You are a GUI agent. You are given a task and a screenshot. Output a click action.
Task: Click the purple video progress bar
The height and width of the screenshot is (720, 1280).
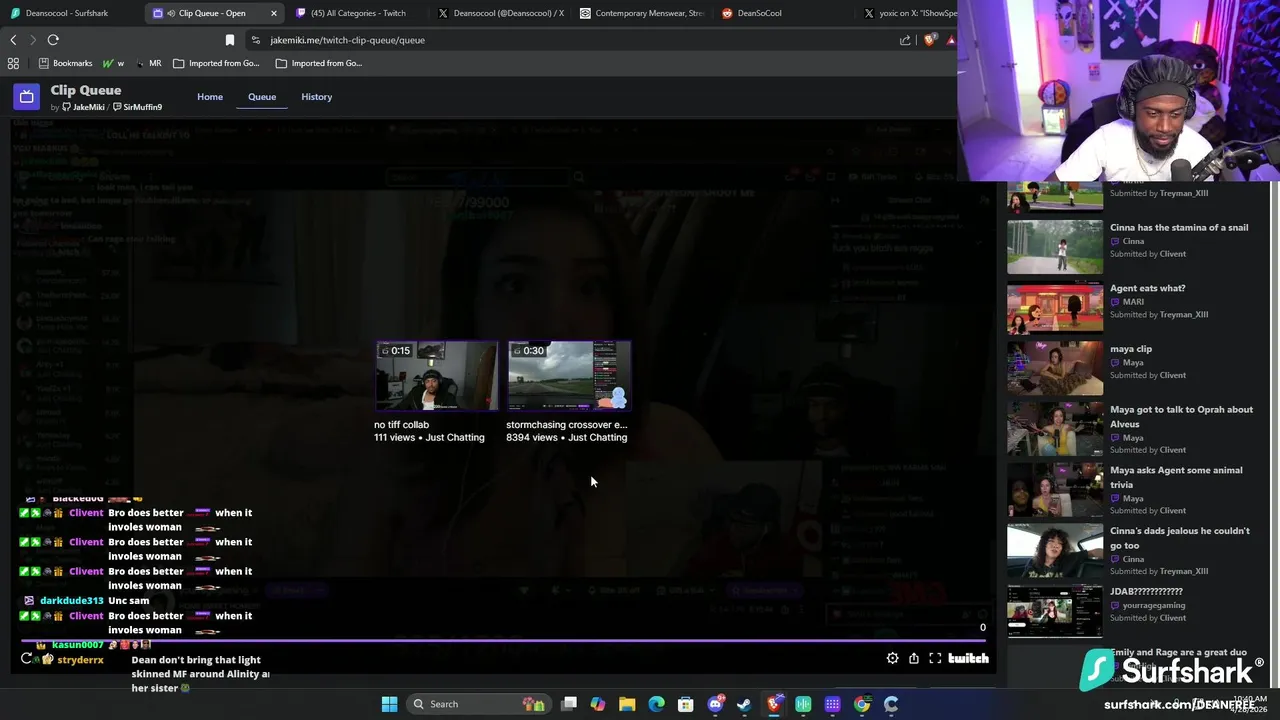pos(504,640)
